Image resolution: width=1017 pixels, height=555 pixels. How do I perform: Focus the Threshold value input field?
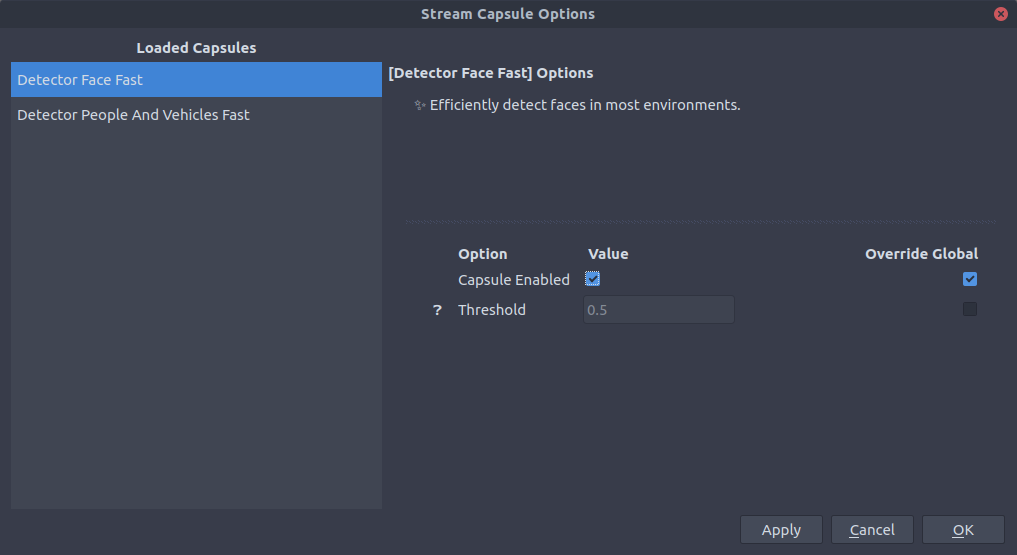659,310
